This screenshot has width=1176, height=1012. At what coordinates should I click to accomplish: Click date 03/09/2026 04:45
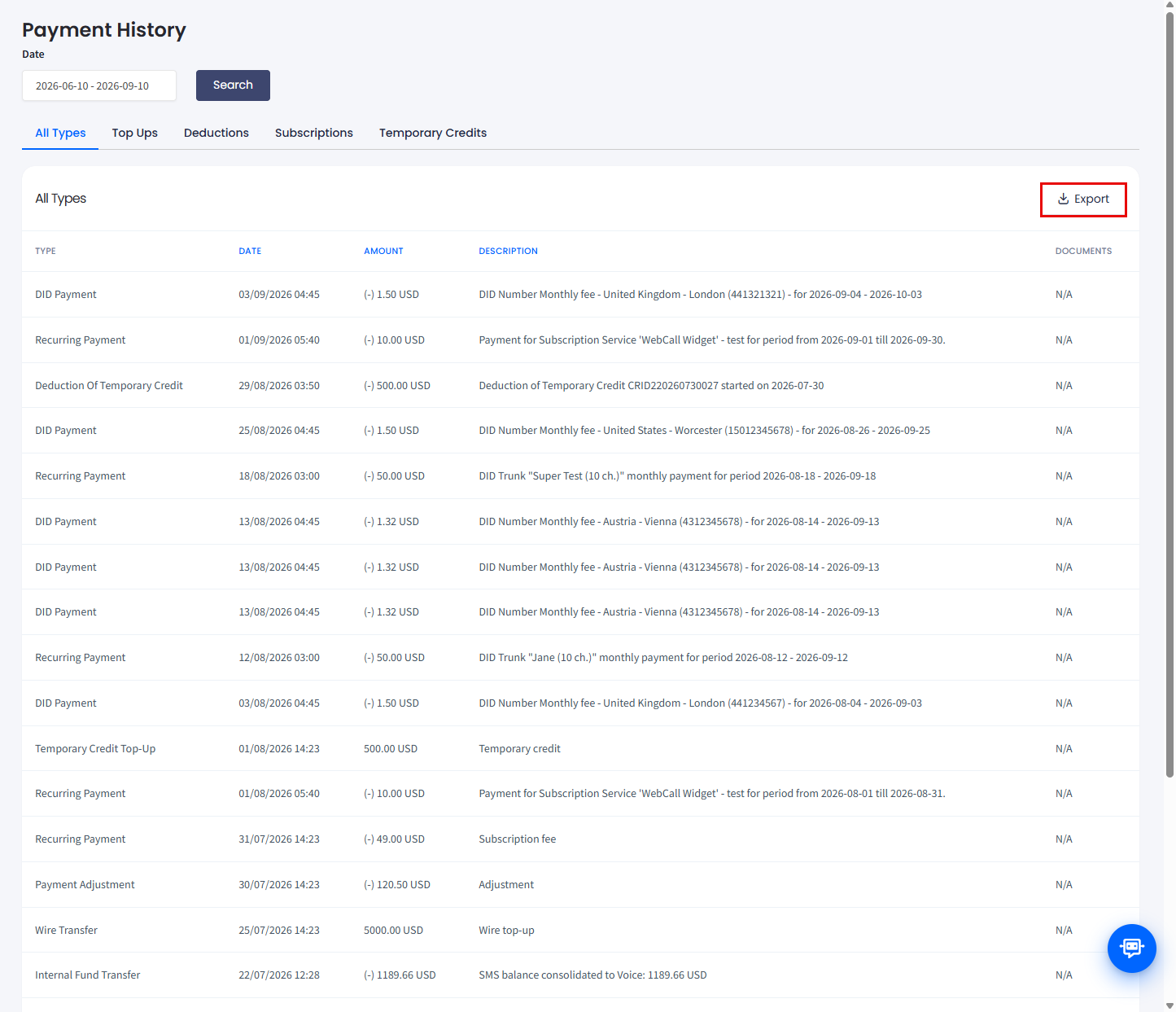(x=279, y=295)
